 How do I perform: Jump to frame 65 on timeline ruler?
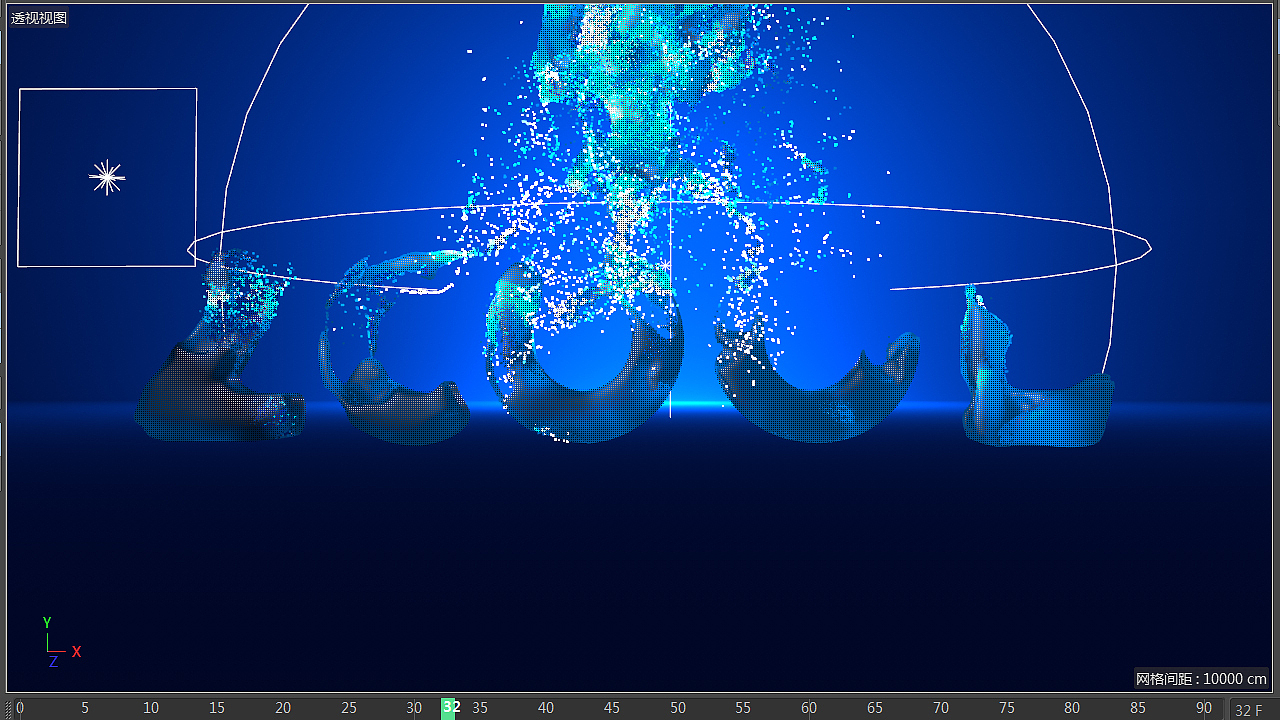click(875, 708)
